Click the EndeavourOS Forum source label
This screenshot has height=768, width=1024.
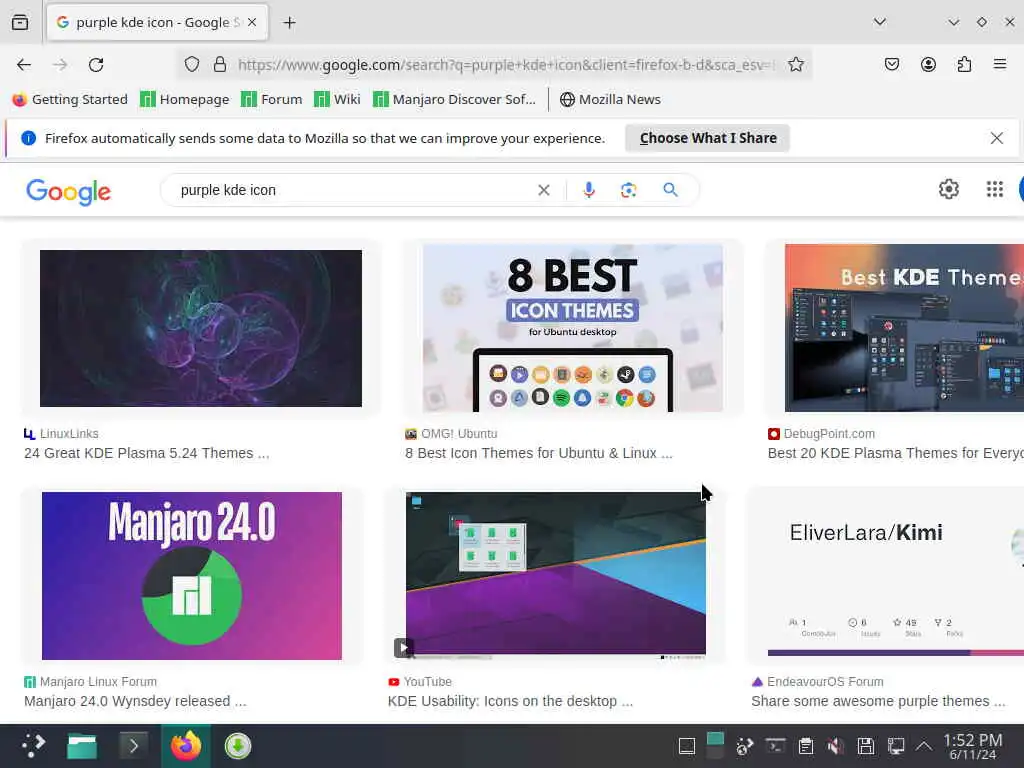[818, 682]
